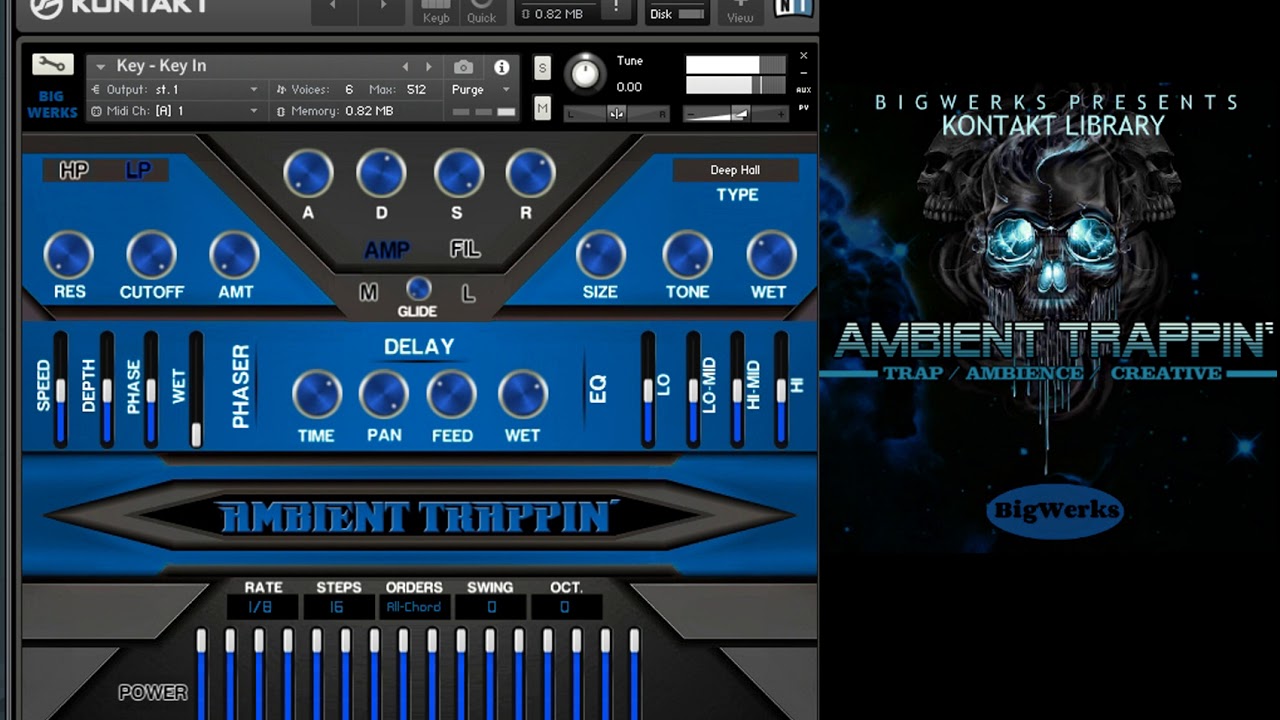Open the Purge dropdown menu
This screenshot has height=720, width=1280.
pos(481,89)
